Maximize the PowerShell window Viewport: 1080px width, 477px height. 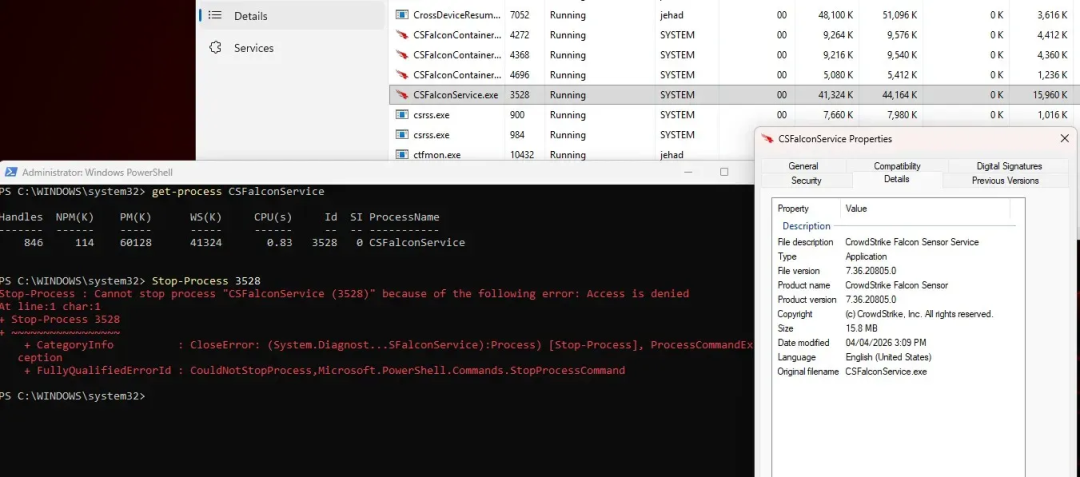[x=724, y=172]
